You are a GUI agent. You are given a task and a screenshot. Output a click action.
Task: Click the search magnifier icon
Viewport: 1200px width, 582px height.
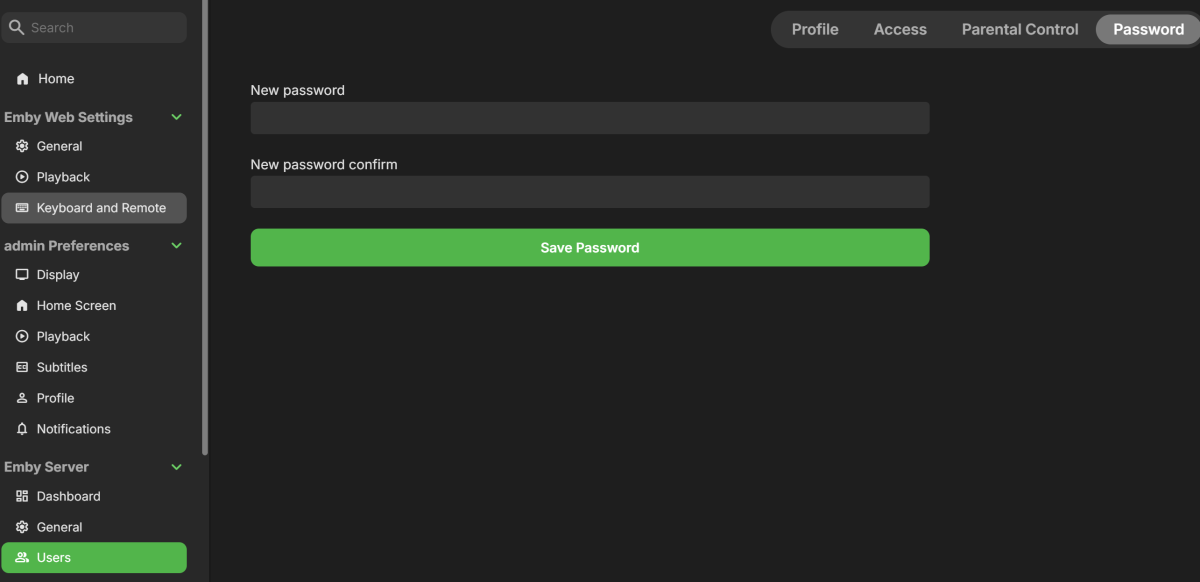tap(16, 28)
